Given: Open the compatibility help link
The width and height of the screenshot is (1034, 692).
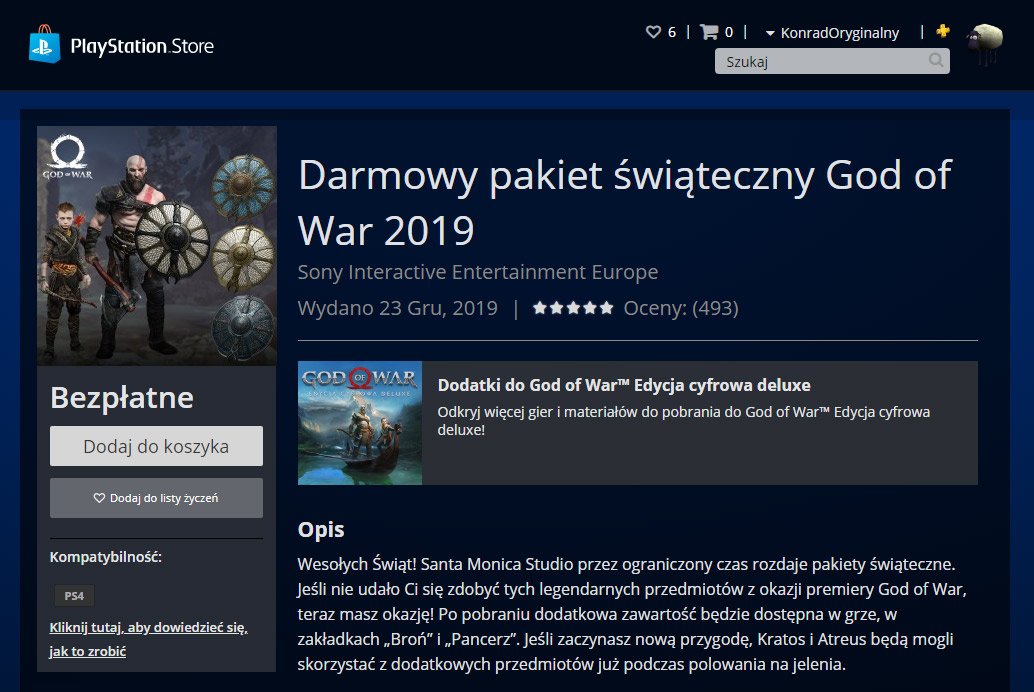Looking at the screenshot, I should click(148, 639).
